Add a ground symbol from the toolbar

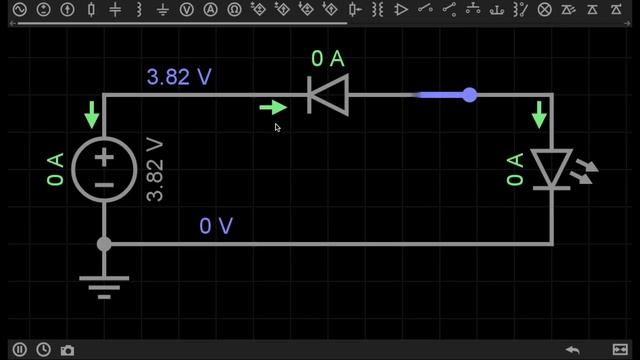click(x=163, y=9)
